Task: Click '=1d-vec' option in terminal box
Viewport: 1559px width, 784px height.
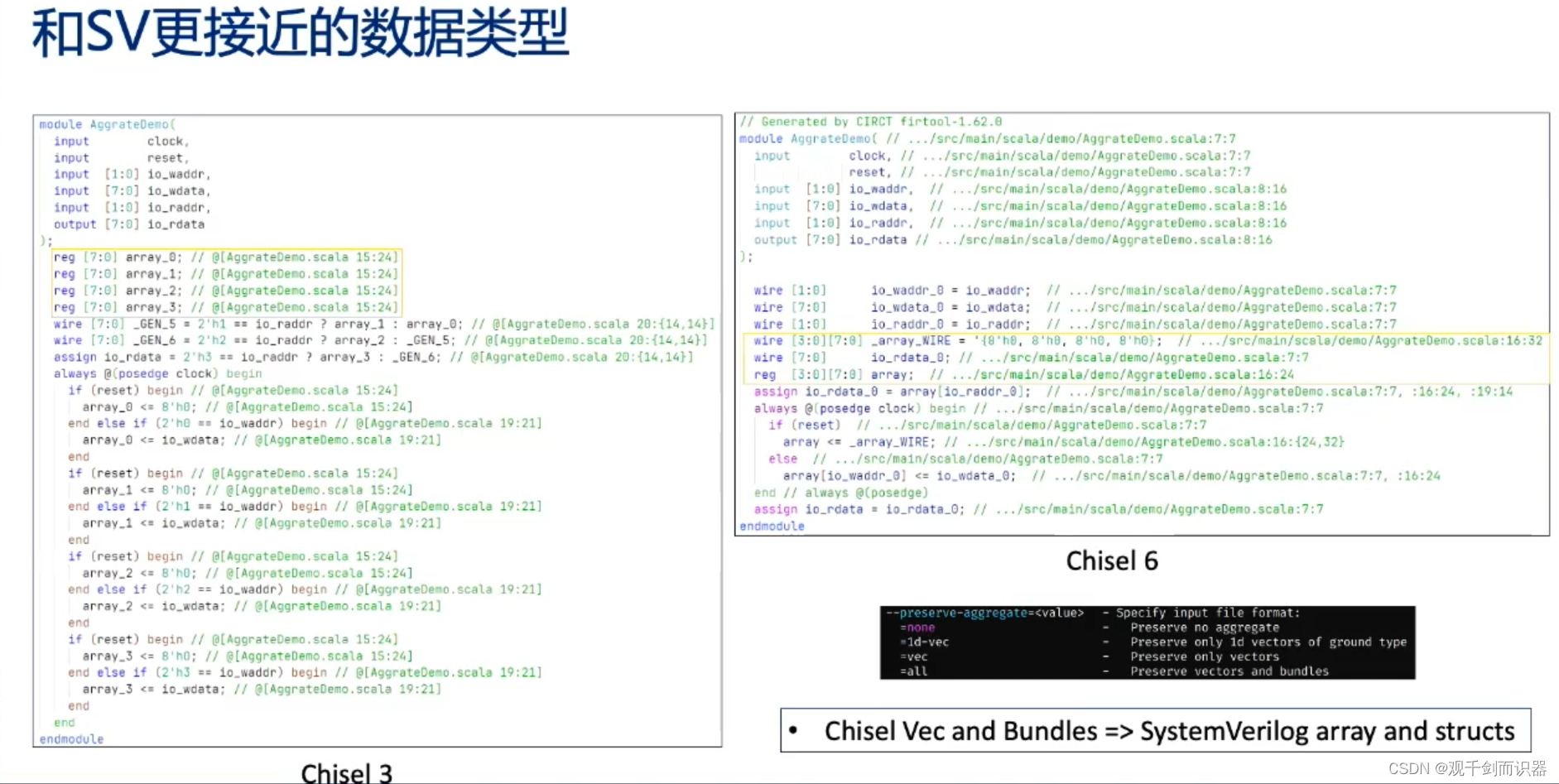Action: [x=925, y=642]
